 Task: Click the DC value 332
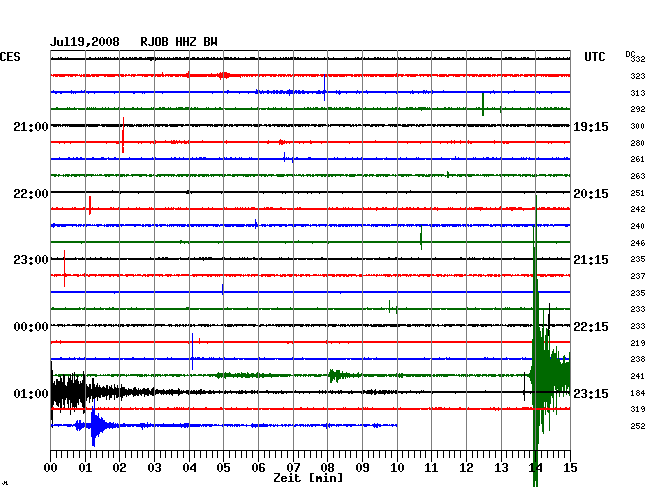coord(638,59)
